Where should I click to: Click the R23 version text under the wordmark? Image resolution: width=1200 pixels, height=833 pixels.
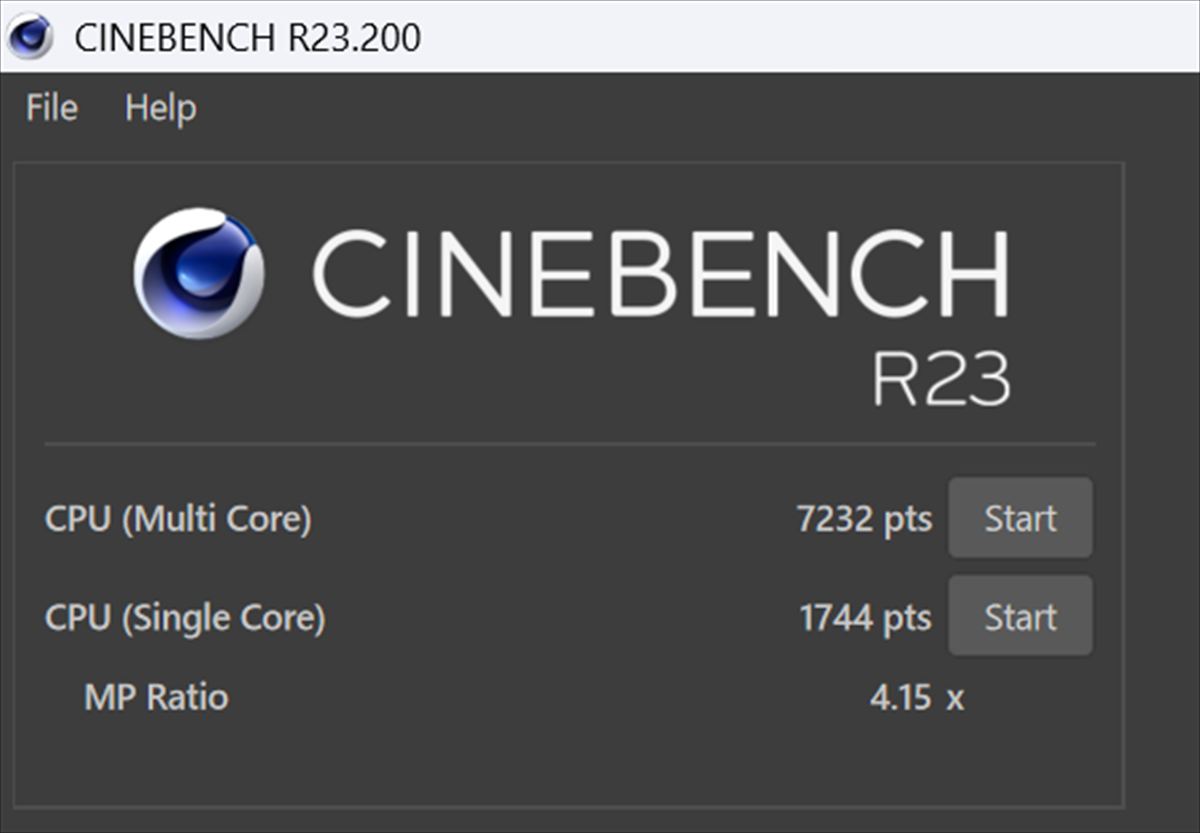pos(940,378)
